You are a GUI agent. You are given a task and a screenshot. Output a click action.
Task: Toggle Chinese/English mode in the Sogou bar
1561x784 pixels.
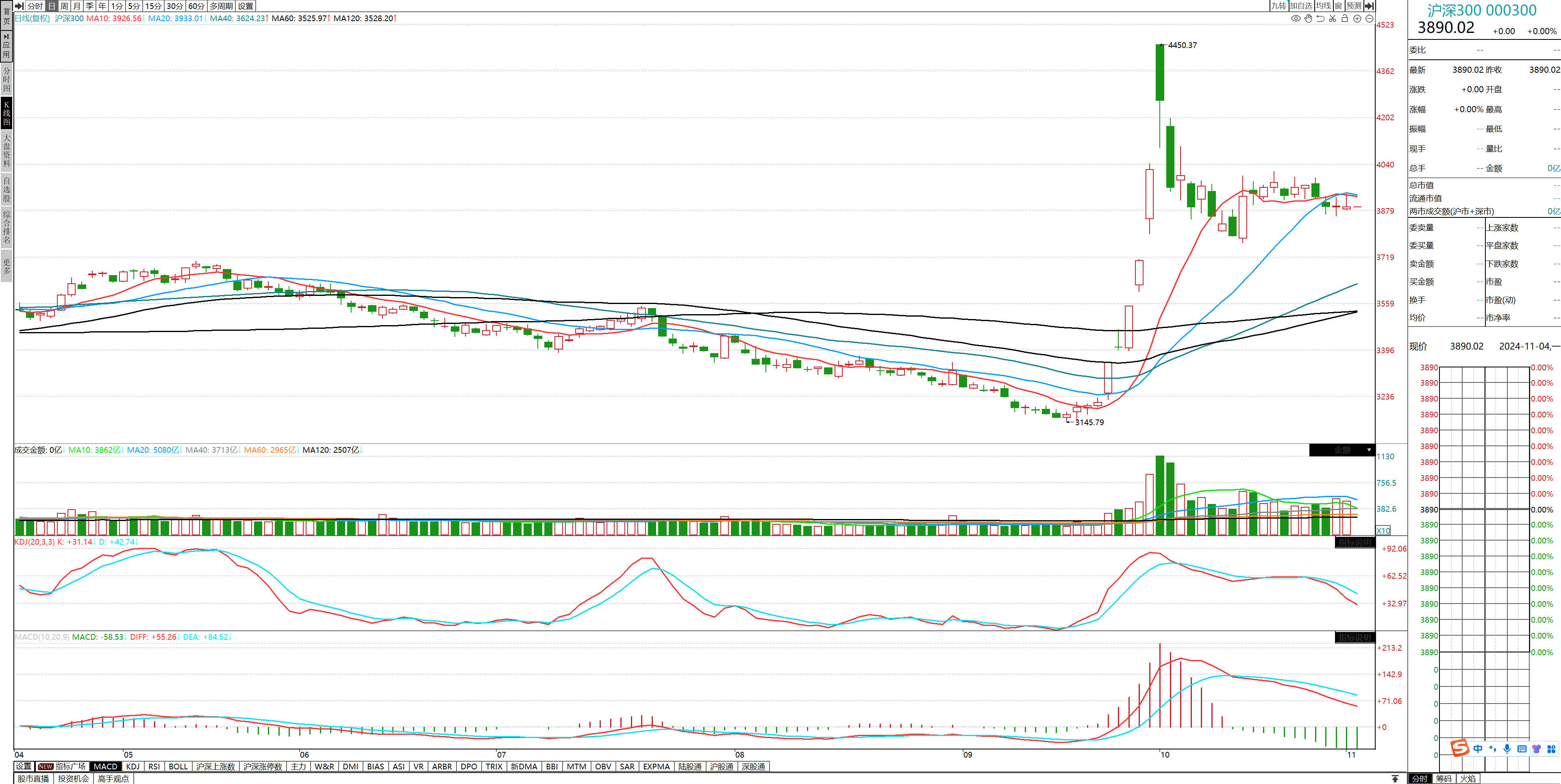pos(1478,749)
